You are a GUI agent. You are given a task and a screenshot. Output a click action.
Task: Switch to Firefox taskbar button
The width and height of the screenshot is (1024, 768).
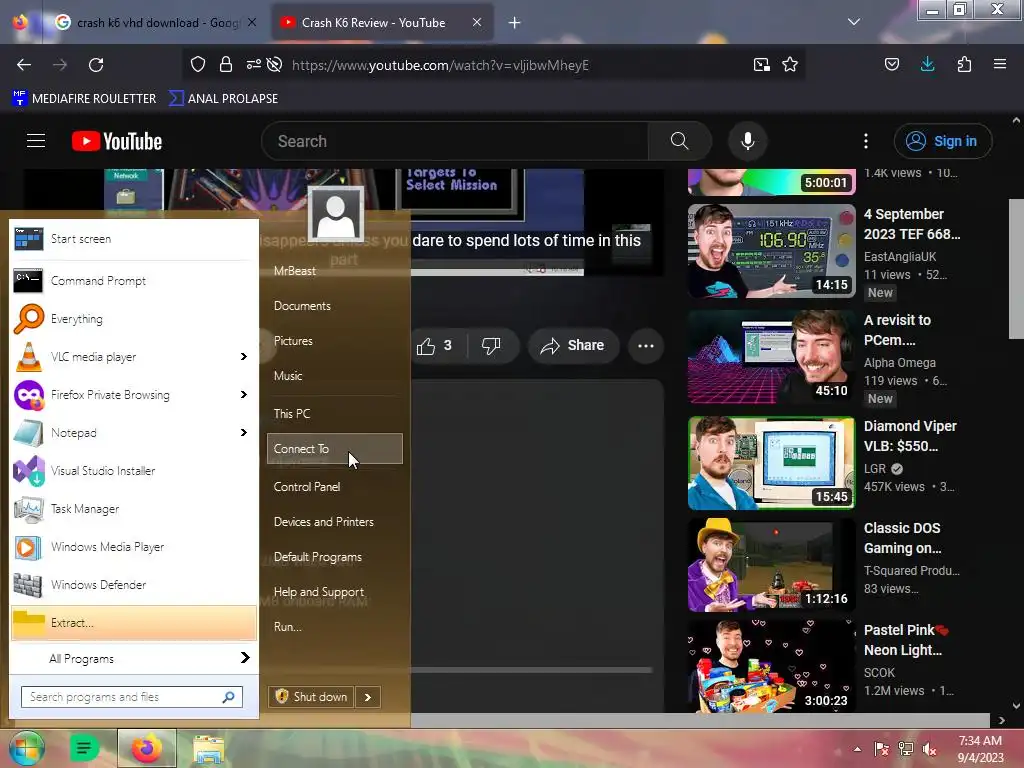(147, 748)
